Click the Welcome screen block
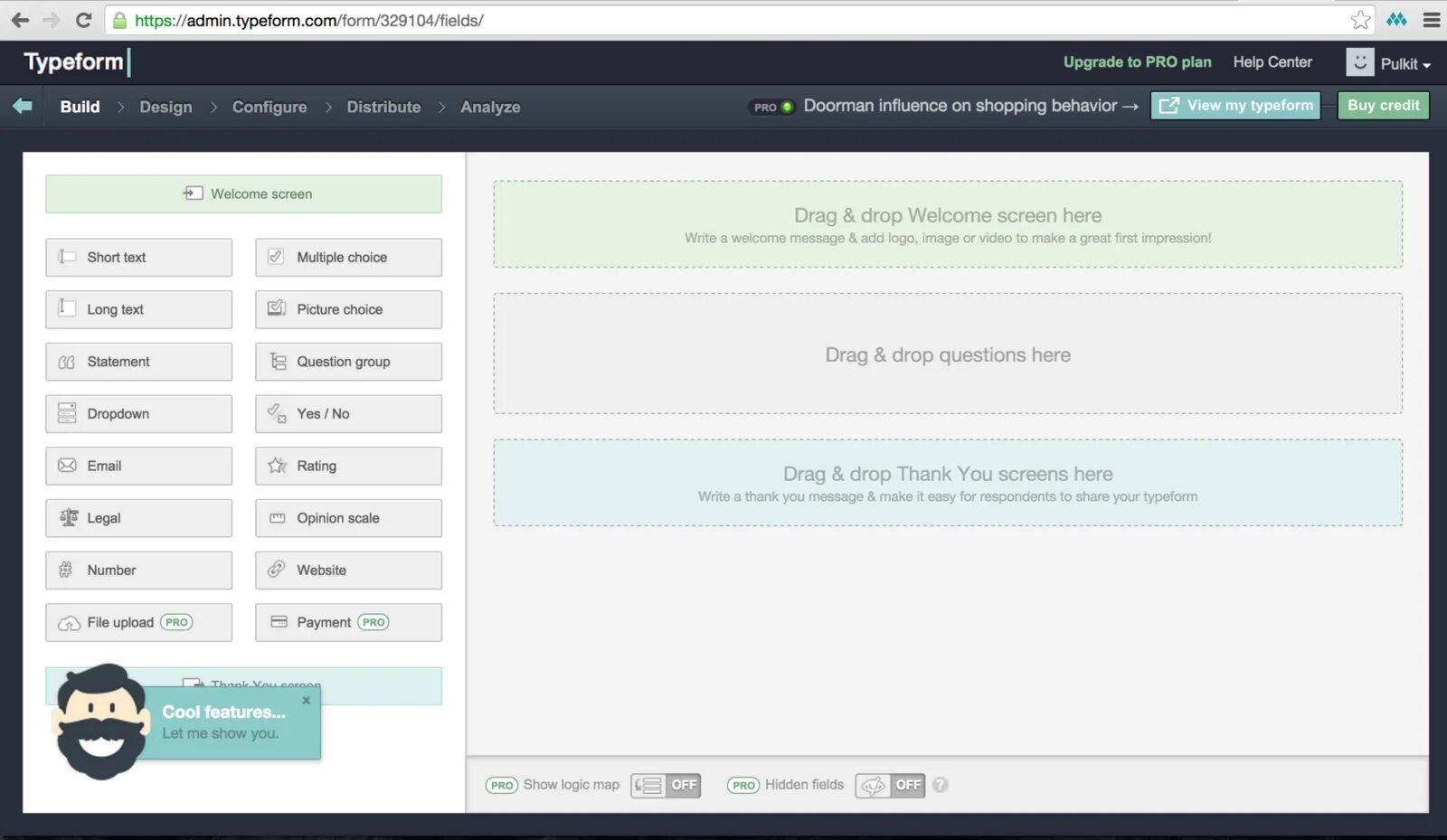This screenshot has height=840, width=1447. click(244, 194)
